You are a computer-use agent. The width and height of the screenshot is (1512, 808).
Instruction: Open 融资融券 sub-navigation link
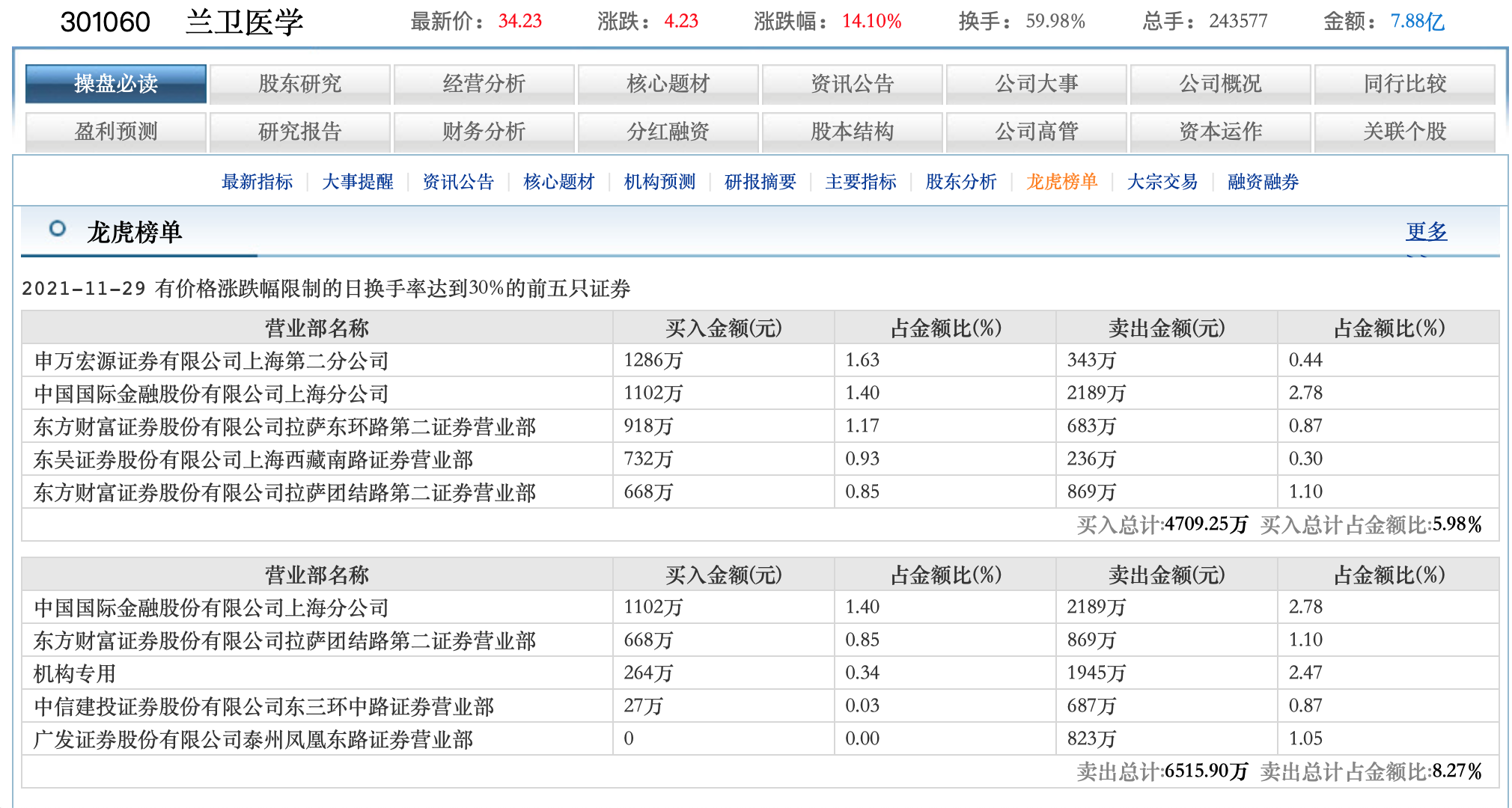tap(1263, 182)
